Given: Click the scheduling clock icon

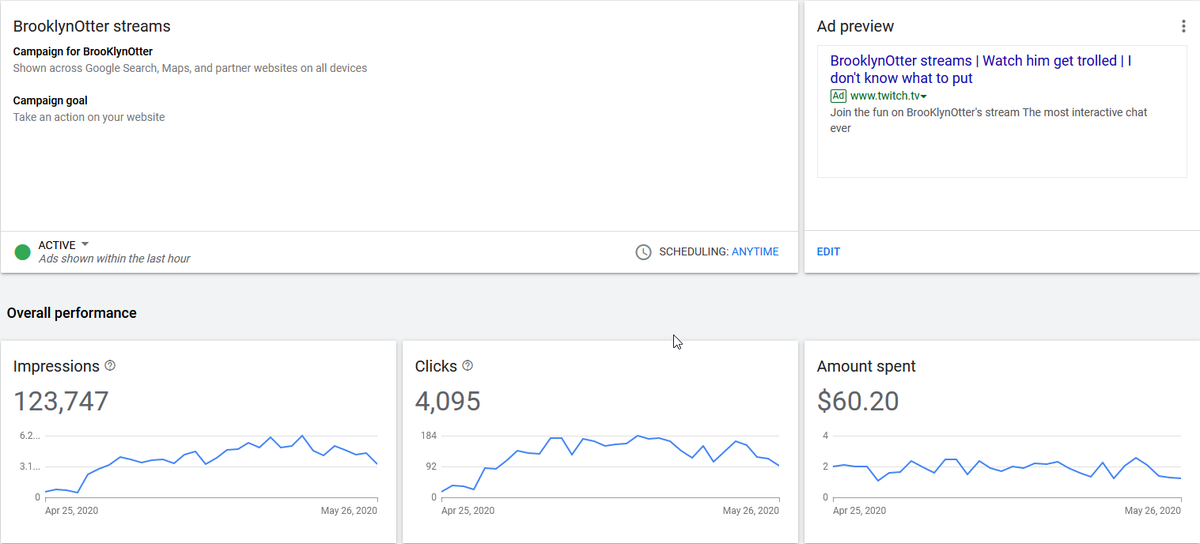Looking at the screenshot, I should (644, 252).
